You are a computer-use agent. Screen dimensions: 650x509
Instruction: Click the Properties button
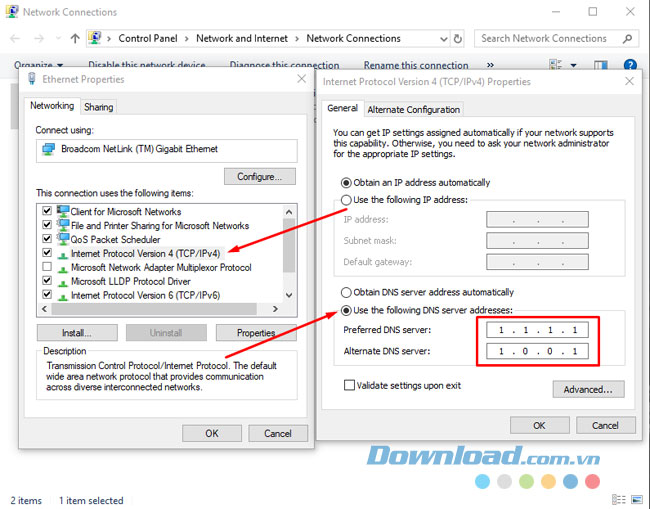256,333
